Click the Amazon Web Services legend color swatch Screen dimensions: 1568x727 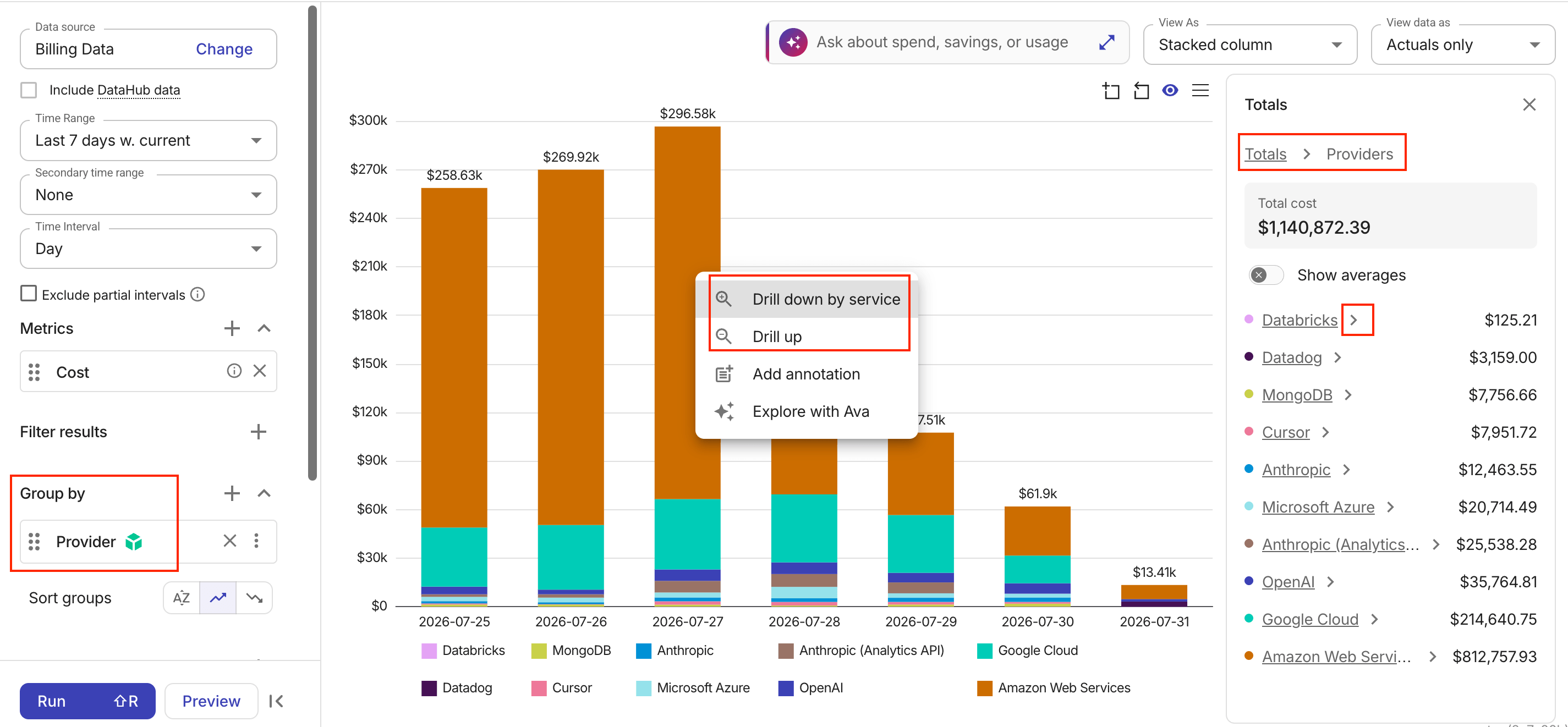[985, 688]
